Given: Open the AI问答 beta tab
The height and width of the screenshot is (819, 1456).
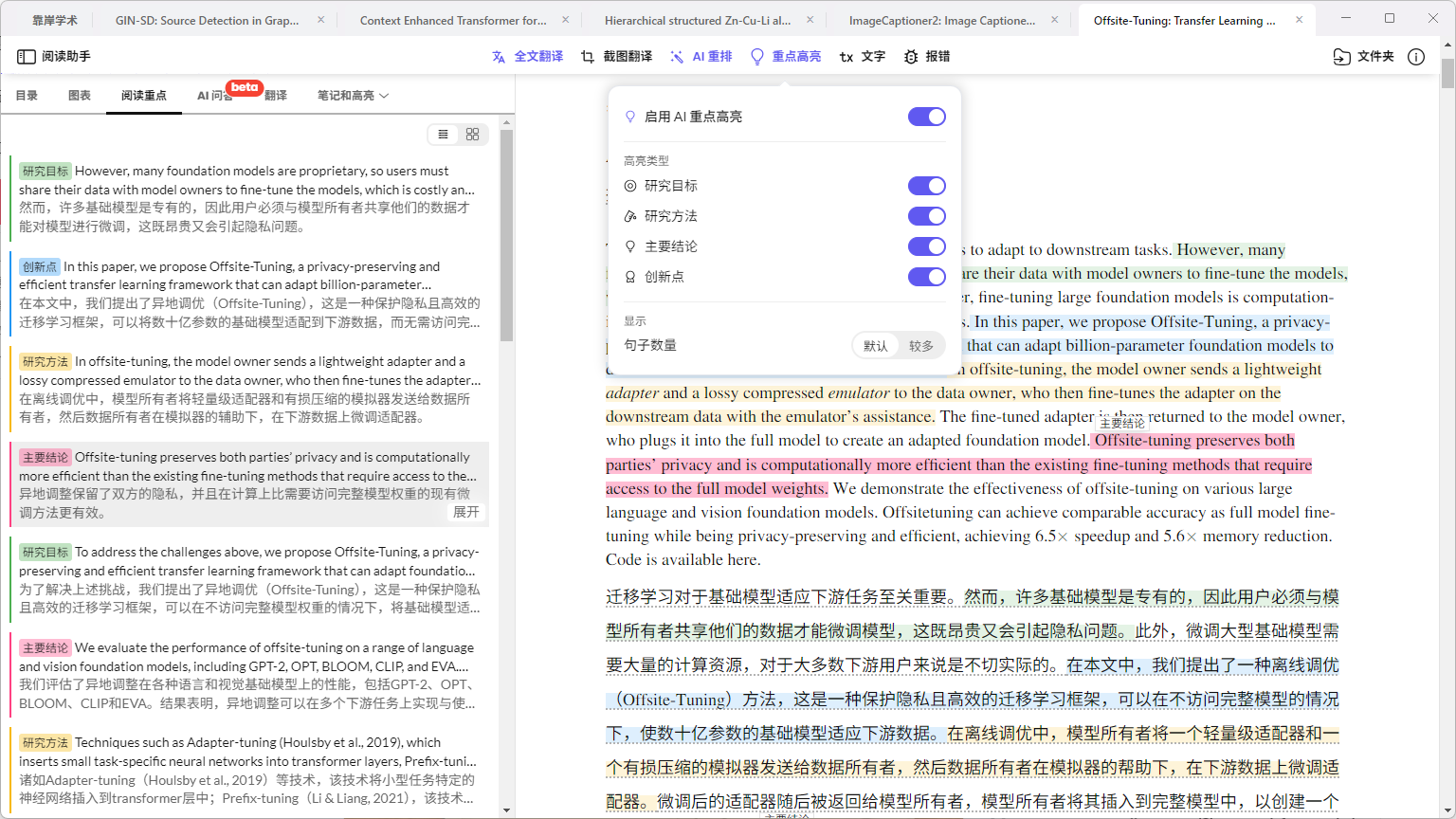Looking at the screenshot, I should pyautogui.click(x=215, y=96).
